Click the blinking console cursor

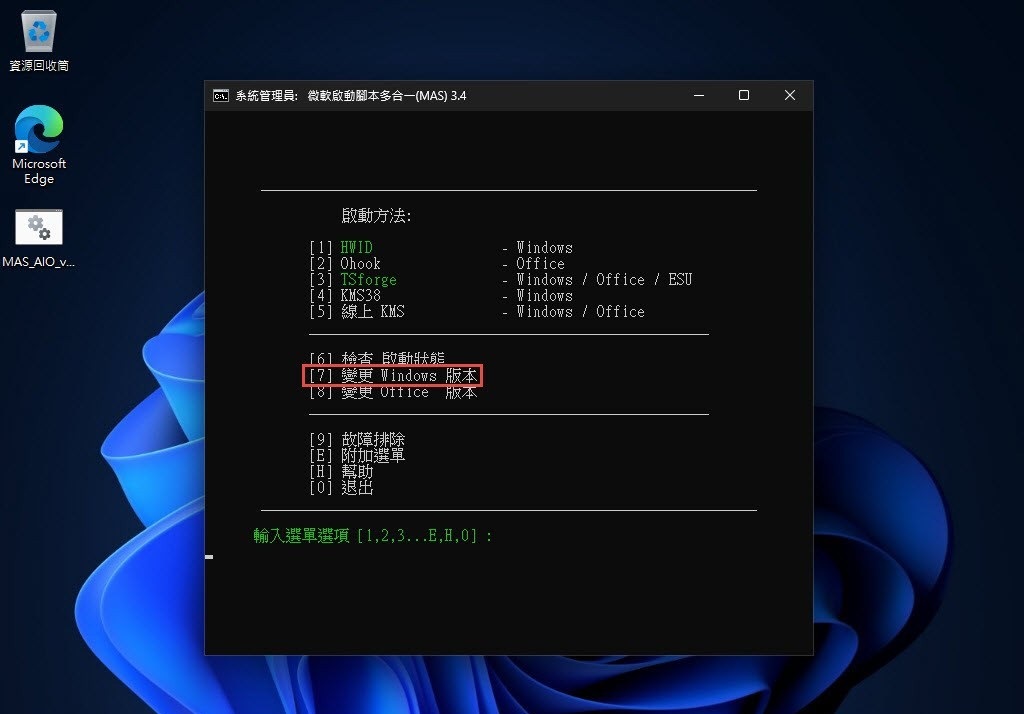pos(209,557)
